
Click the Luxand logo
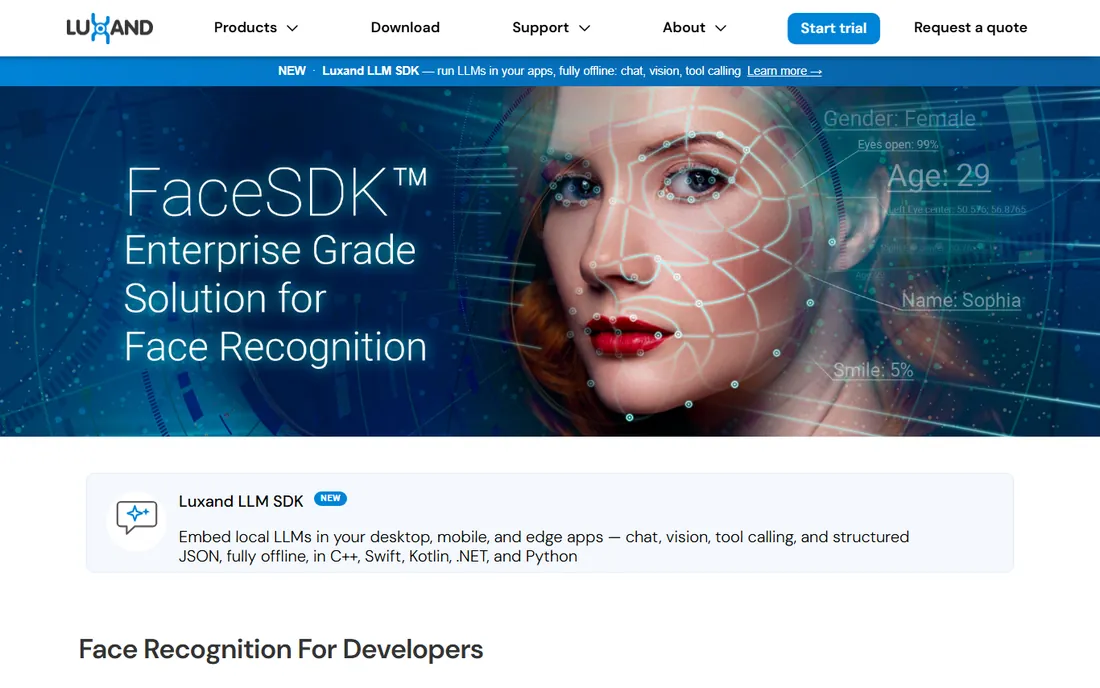click(x=109, y=28)
